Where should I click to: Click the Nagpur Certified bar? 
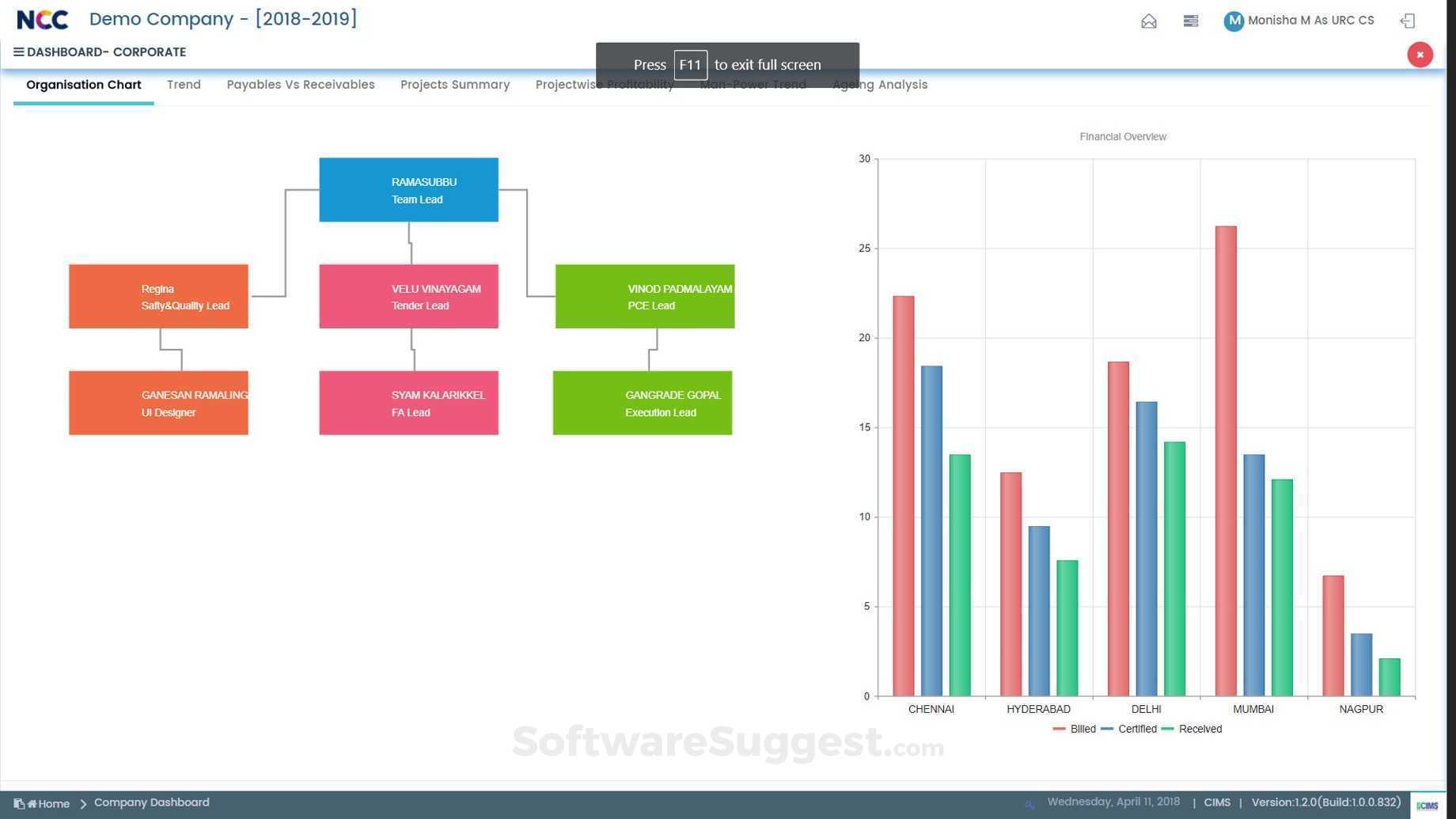click(1361, 665)
